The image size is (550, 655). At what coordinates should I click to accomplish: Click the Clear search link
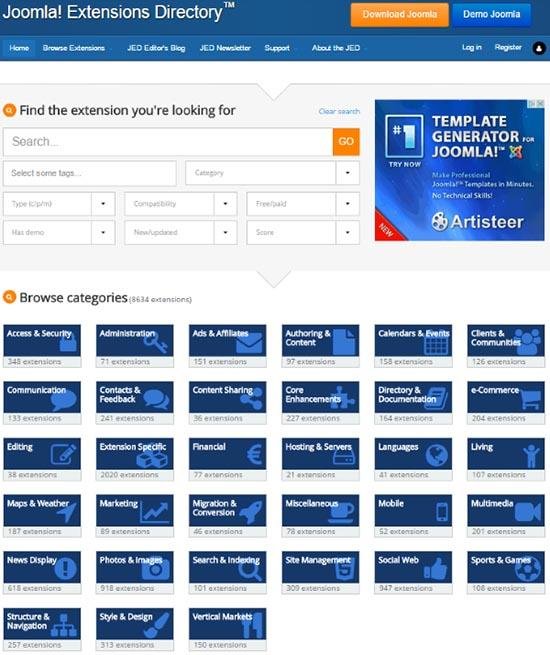click(x=339, y=112)
